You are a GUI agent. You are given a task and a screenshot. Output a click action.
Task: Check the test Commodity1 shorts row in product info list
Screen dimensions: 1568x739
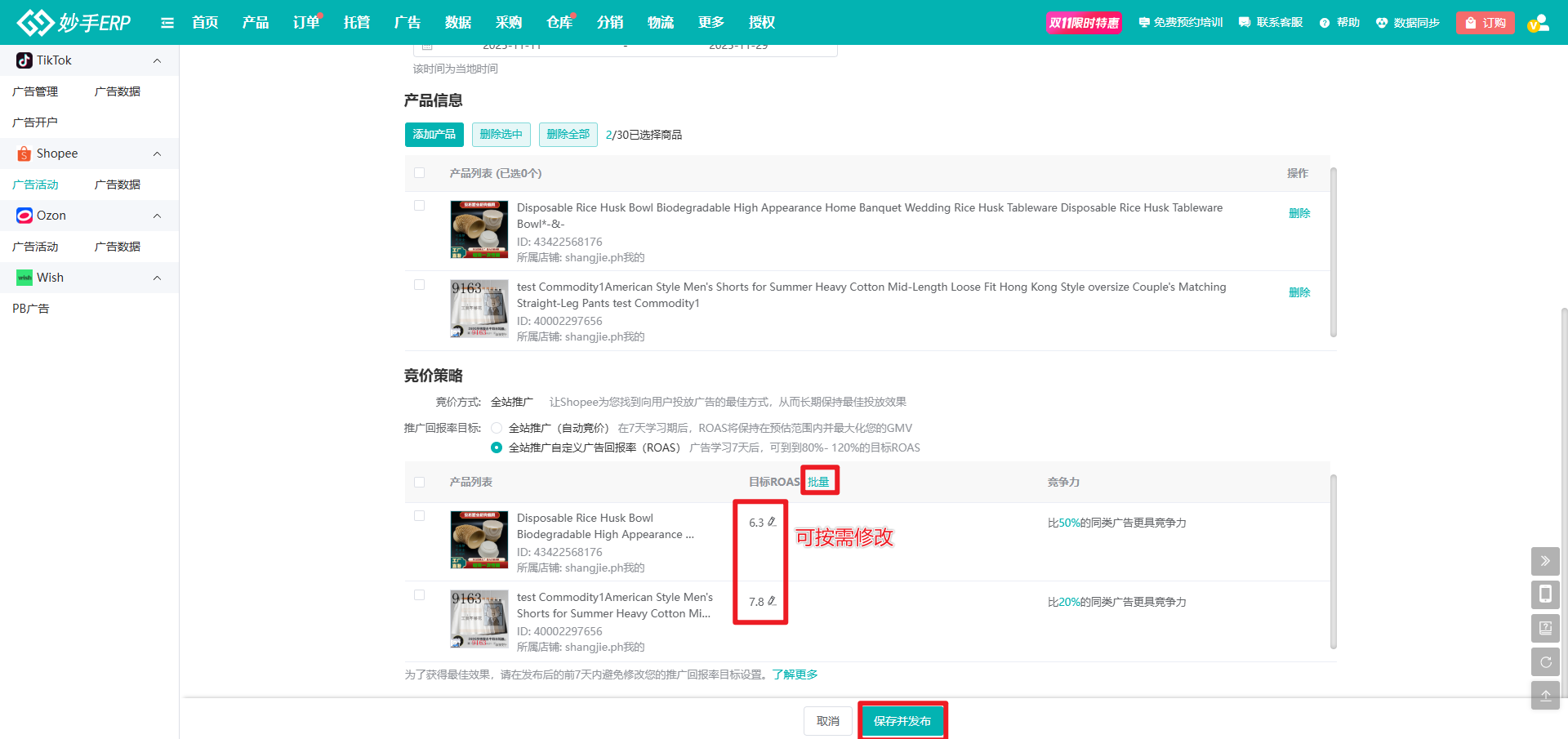pyautogui.click(x=419, y=285)
